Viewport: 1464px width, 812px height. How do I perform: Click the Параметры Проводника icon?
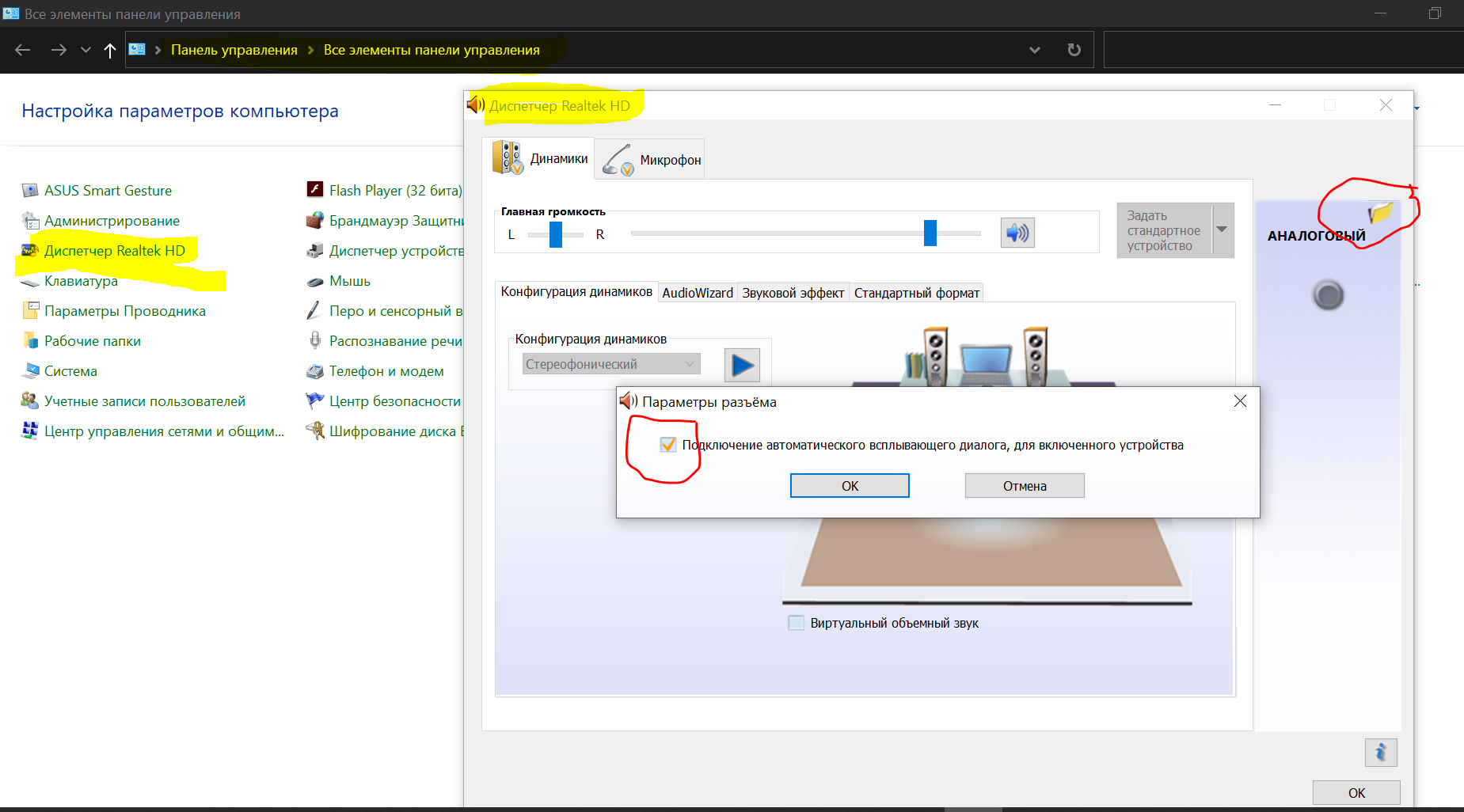pos(30,311)
